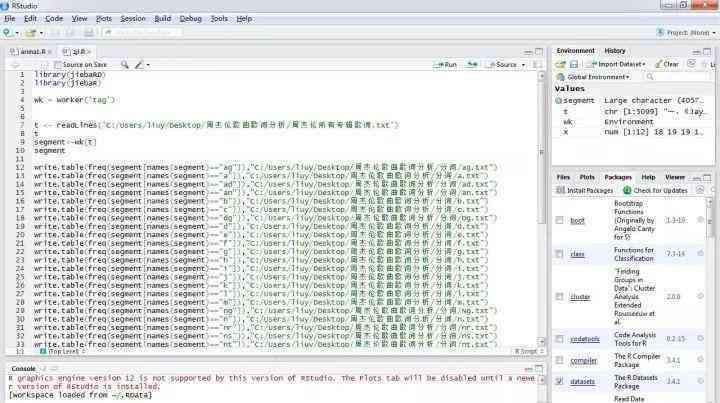Open the code tools wand dropdown arrow
This screenshot has width=720, height=403.
[x=148, y=65]
